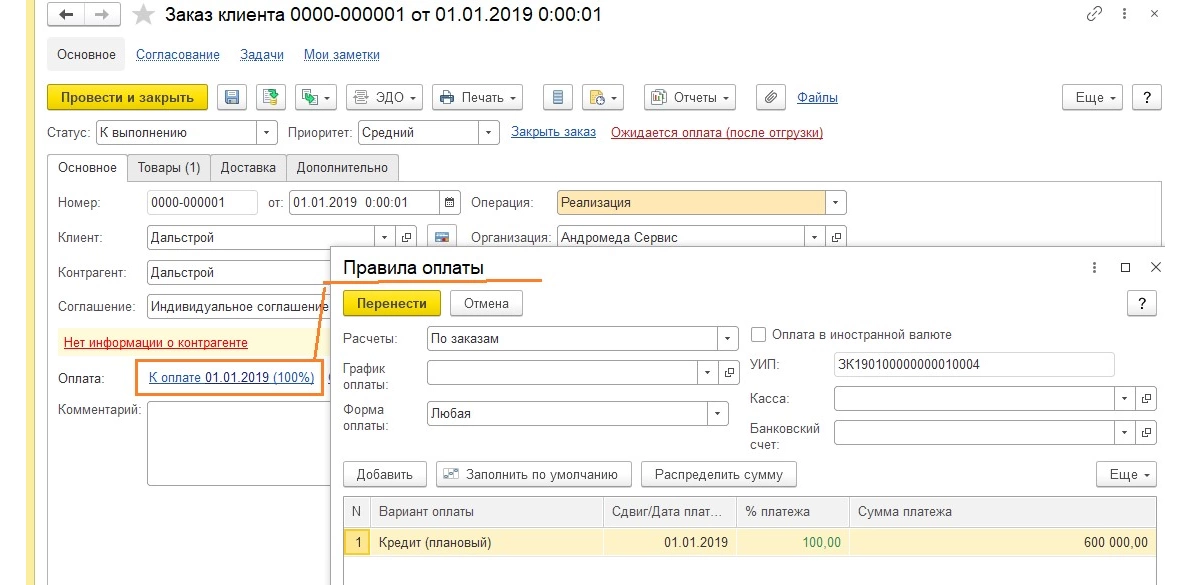
Task: Expand the Расчеты dropdown
Action: [728, 338]
